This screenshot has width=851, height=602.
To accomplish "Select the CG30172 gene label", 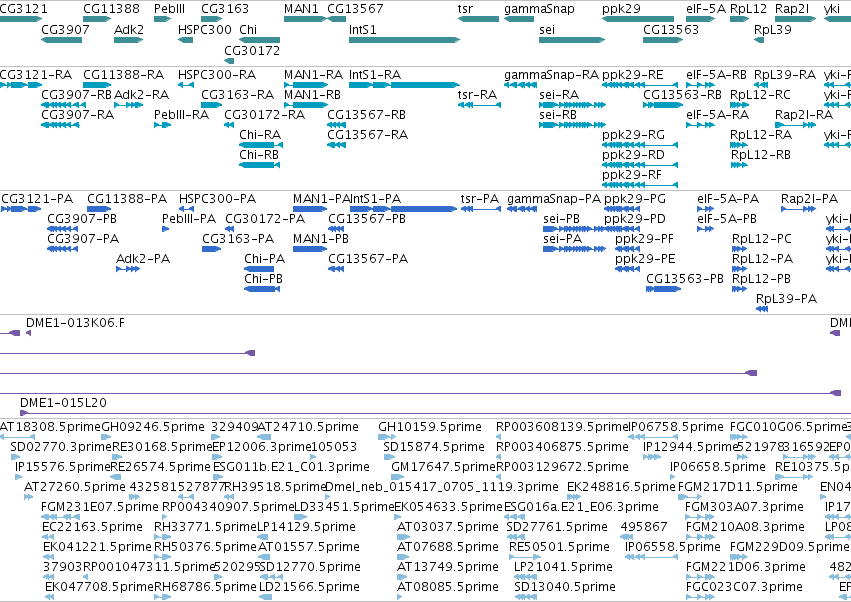I will [252, 50].
